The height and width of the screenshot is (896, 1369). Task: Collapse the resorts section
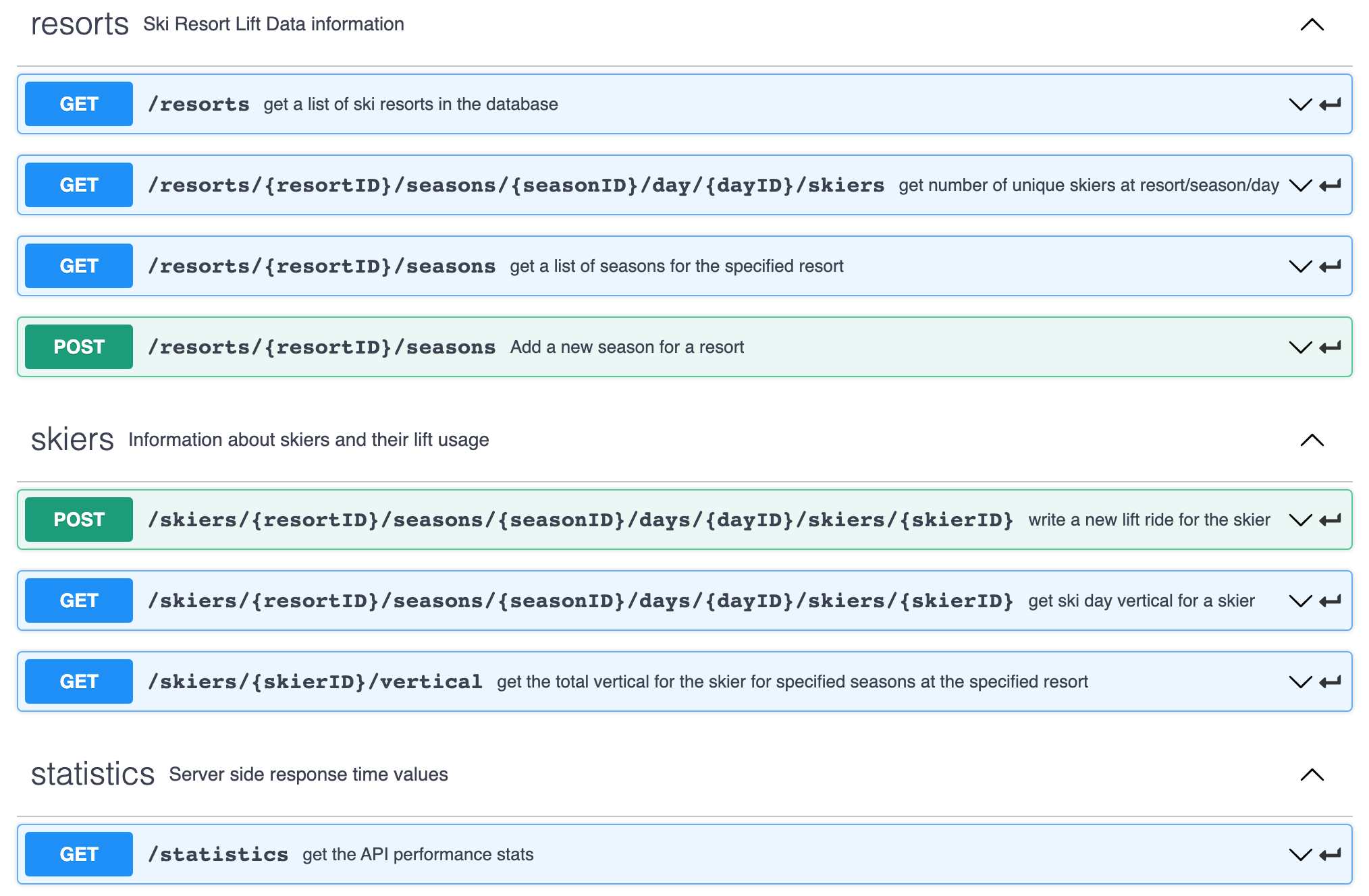tap(1311, 24)
